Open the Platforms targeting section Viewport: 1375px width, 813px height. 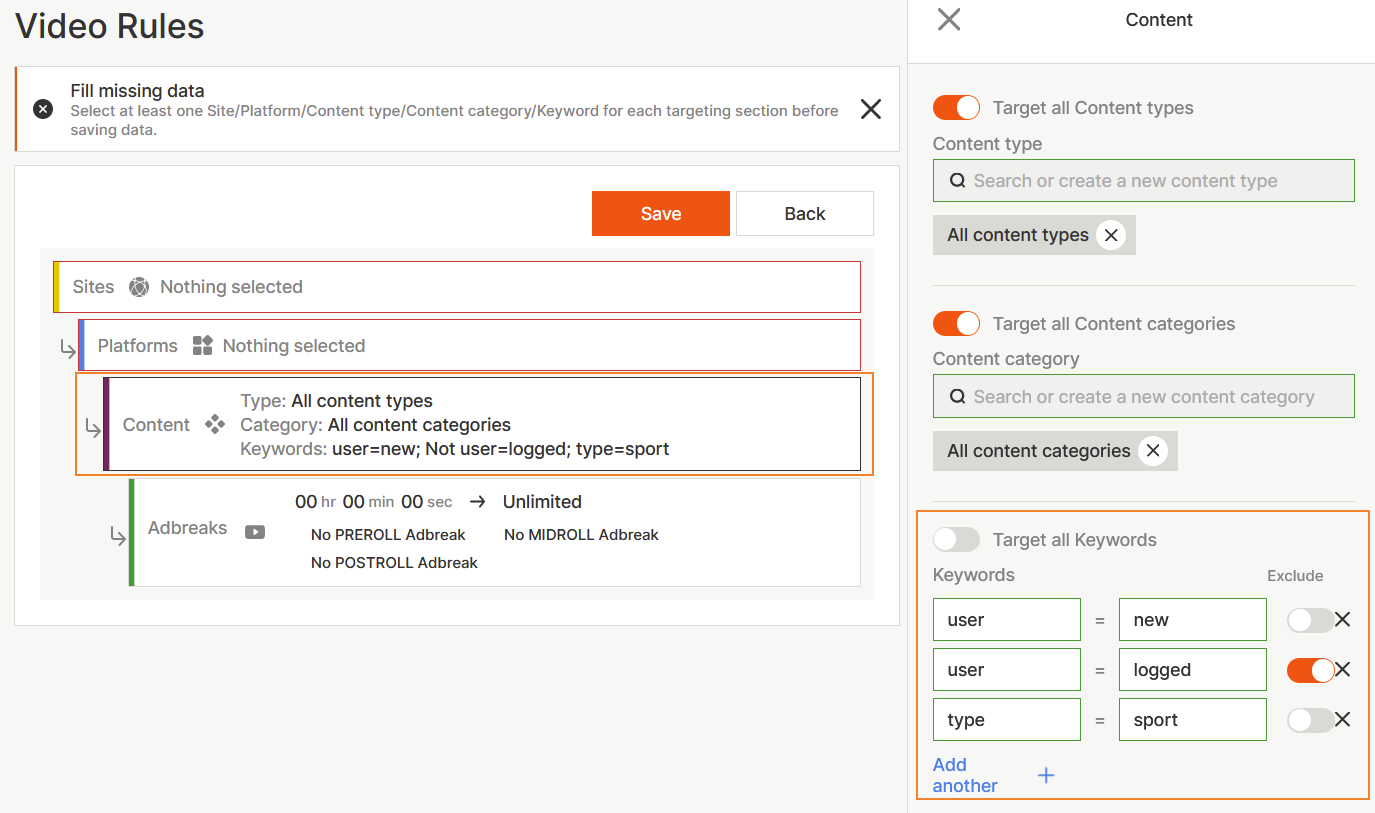(470, 346)
